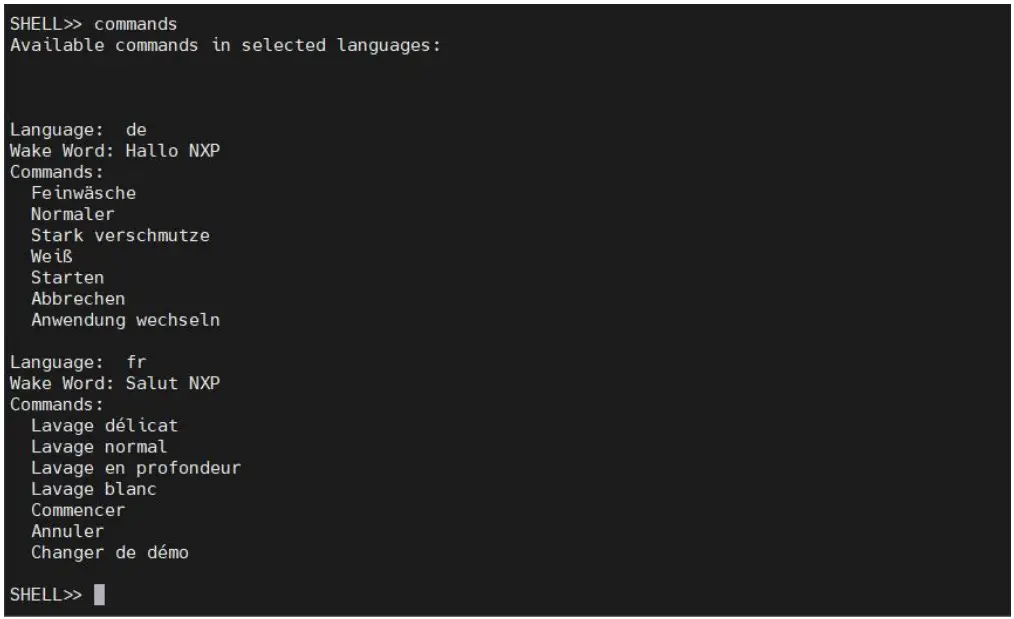Click the 'Available commands in selected languages' line

[225, 46]
